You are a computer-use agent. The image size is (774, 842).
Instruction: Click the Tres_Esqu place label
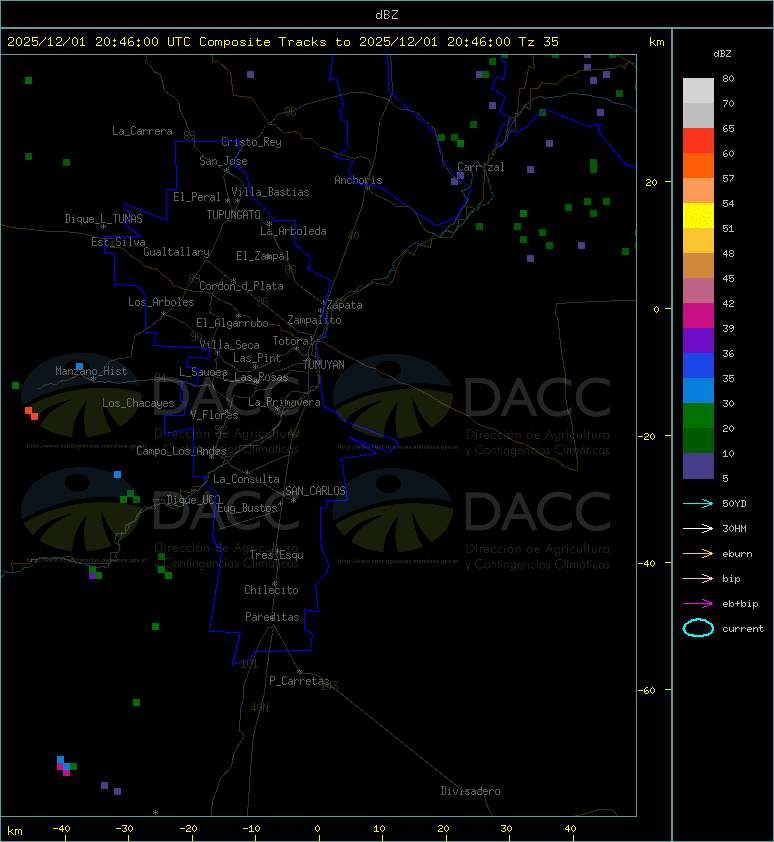(x=277, y=555)
